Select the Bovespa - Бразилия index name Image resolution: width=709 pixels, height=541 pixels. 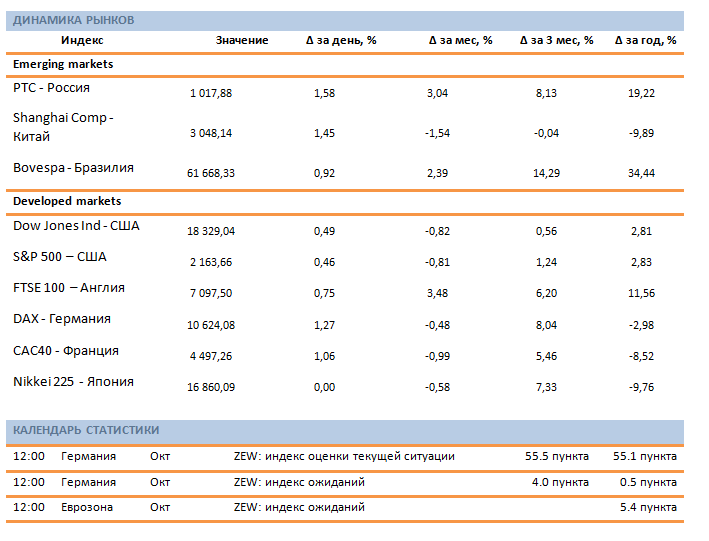[73, 168]
